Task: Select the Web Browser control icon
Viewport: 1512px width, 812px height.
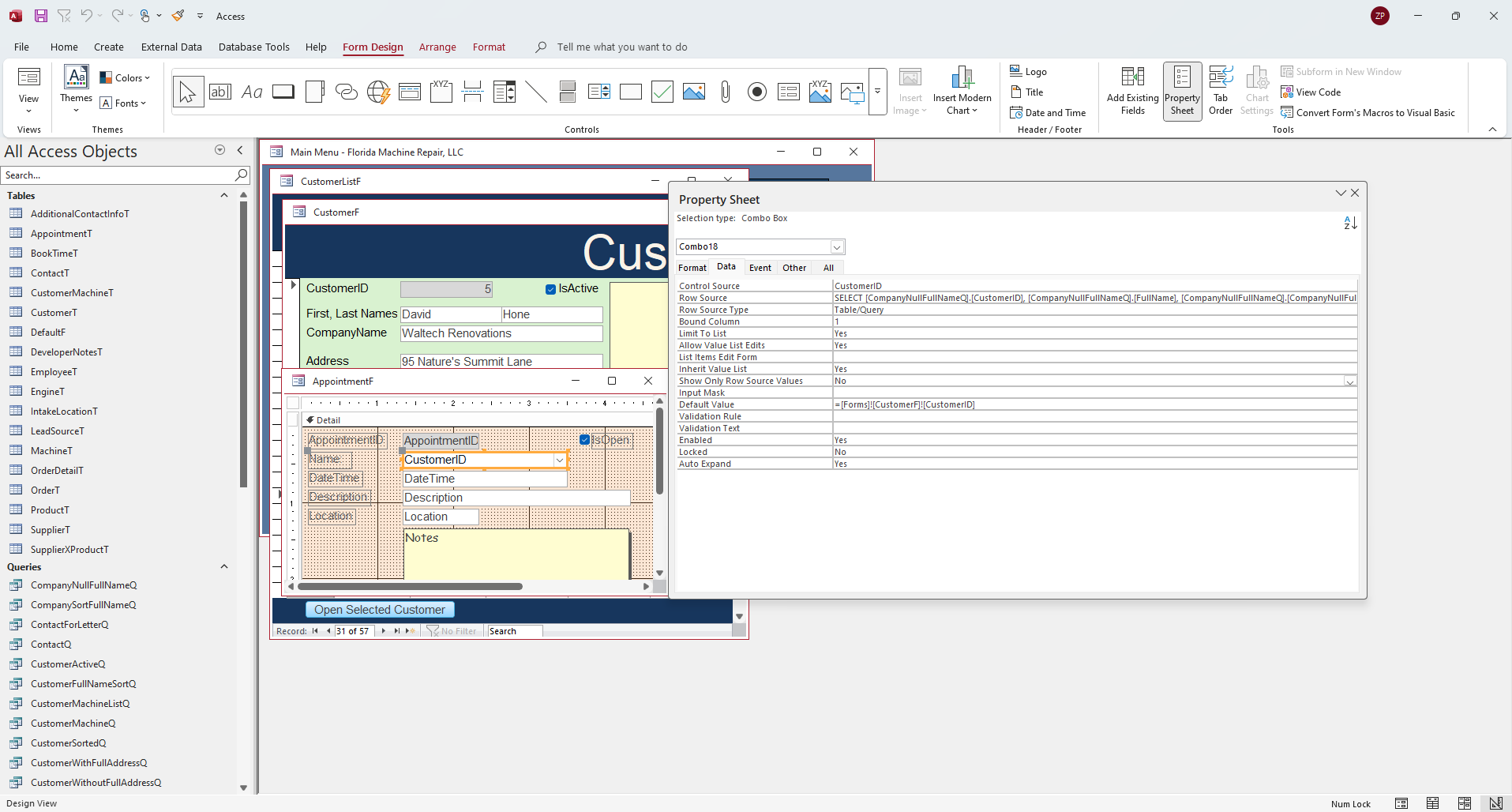Action: (378, 92)
